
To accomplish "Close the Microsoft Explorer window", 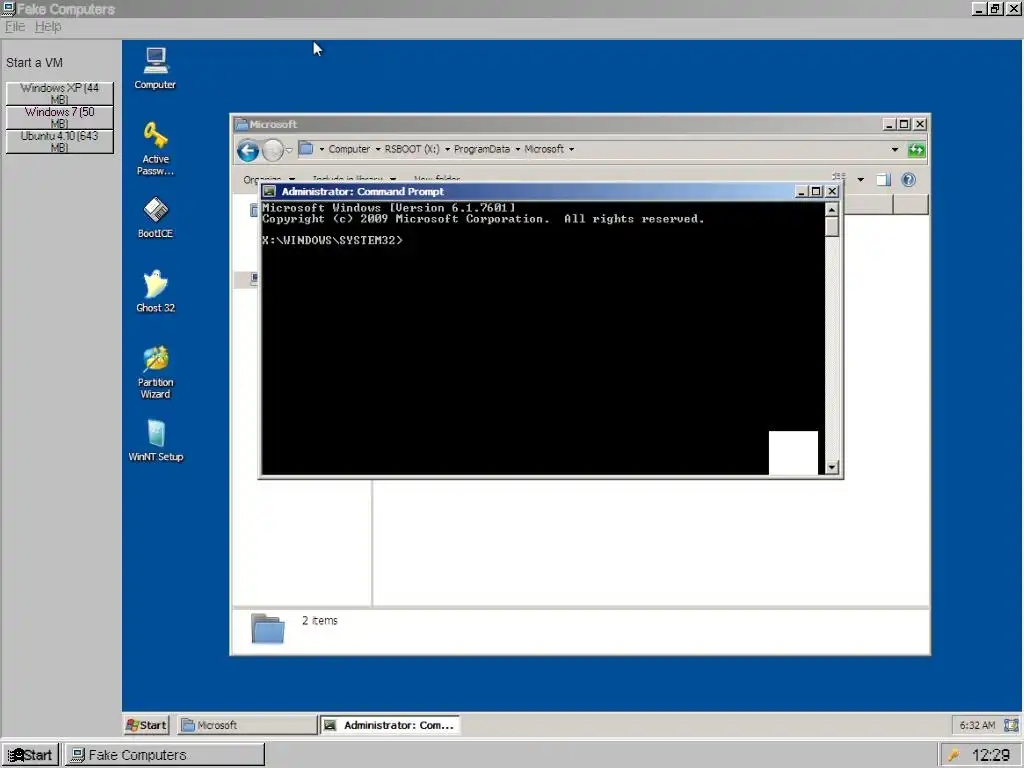I will point(920,124).
